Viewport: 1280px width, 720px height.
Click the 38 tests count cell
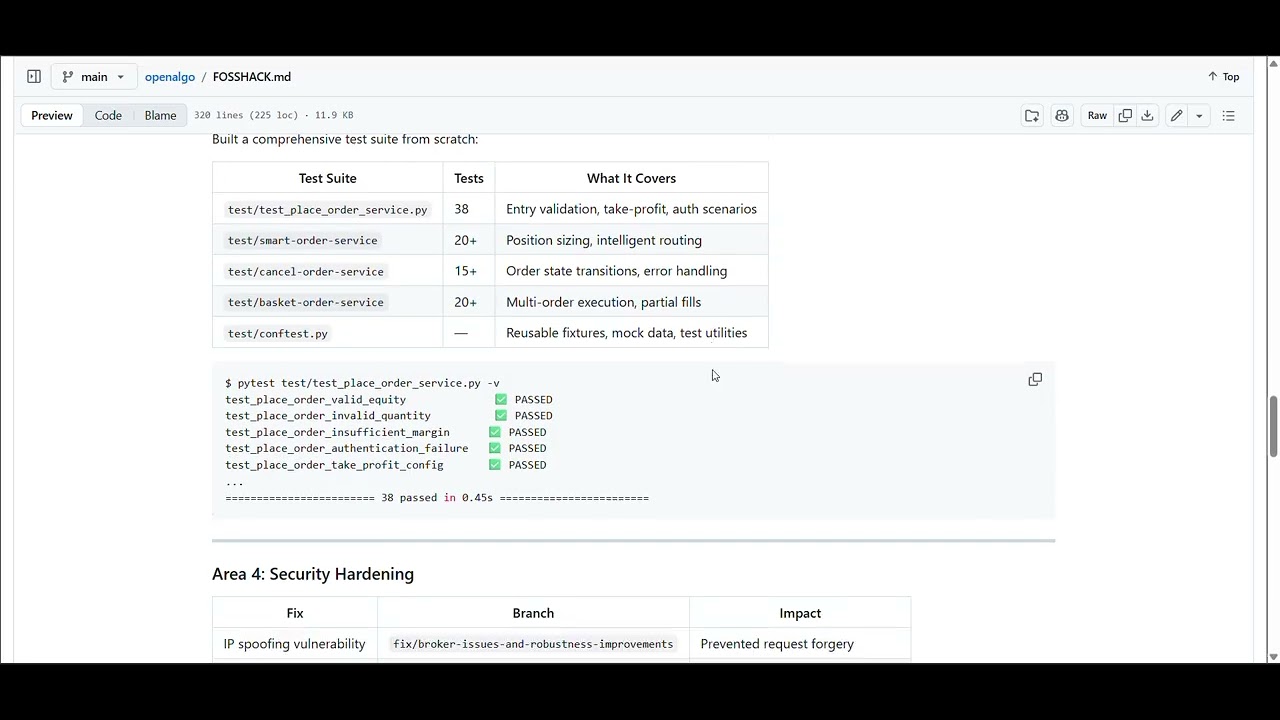[x=469, y=209]
